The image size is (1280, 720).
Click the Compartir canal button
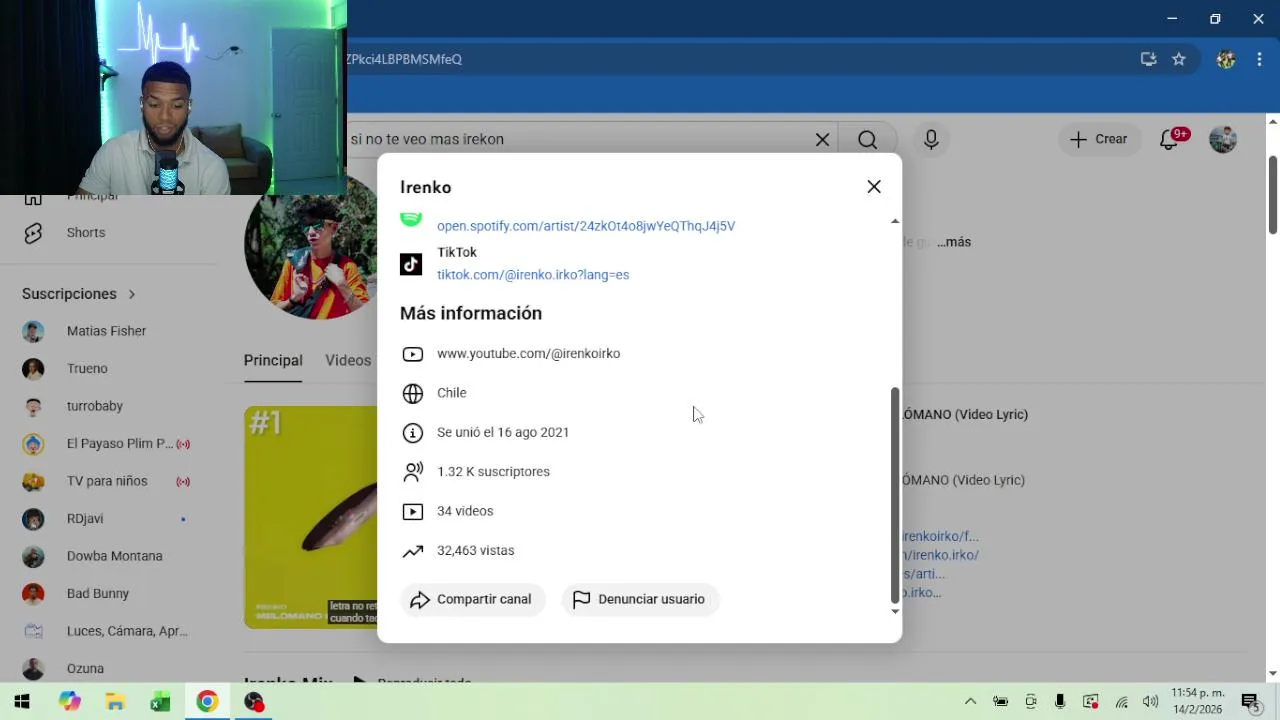coord(472,599)
